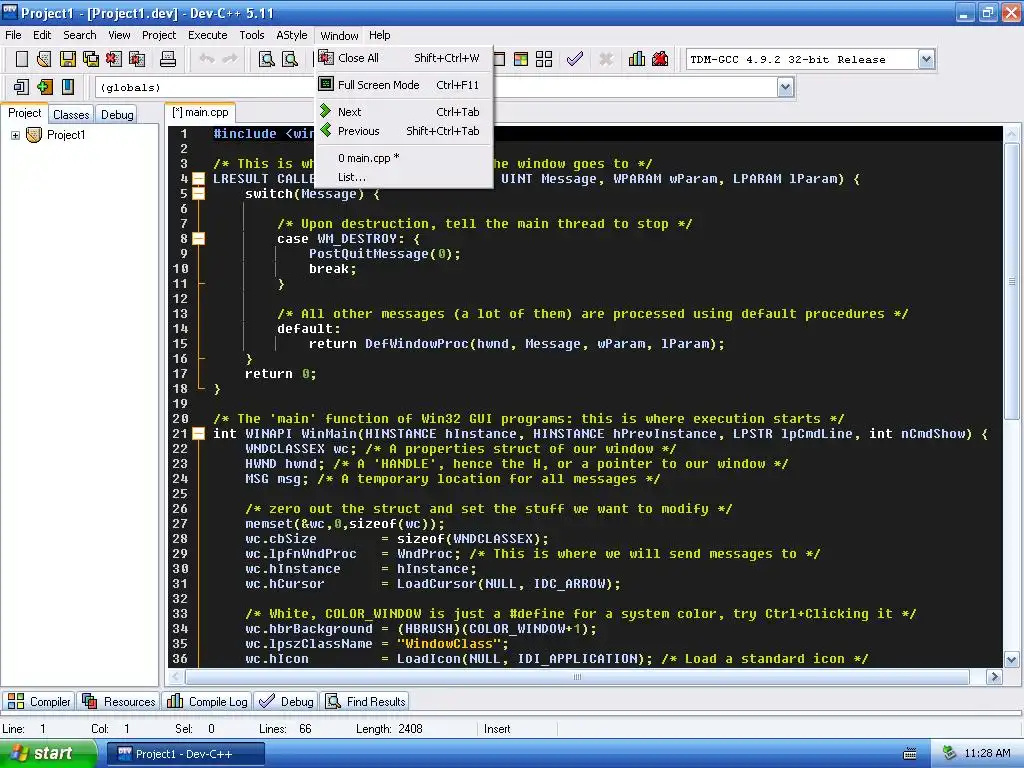Open the Compiler bottom tab
The height and width of the screenshot is (768, 1024).
(39, 701)
